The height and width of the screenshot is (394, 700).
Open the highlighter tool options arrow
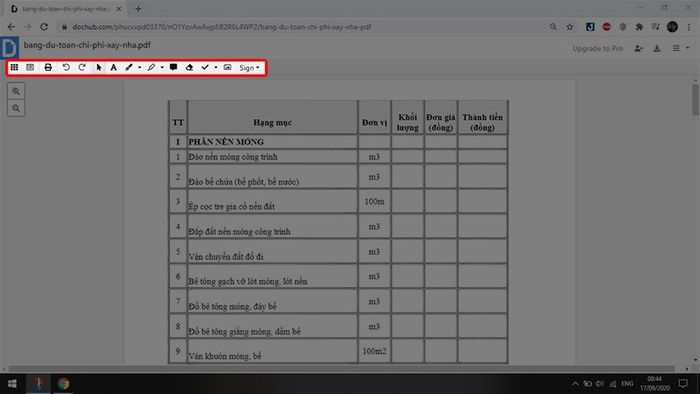coord(162,68)
